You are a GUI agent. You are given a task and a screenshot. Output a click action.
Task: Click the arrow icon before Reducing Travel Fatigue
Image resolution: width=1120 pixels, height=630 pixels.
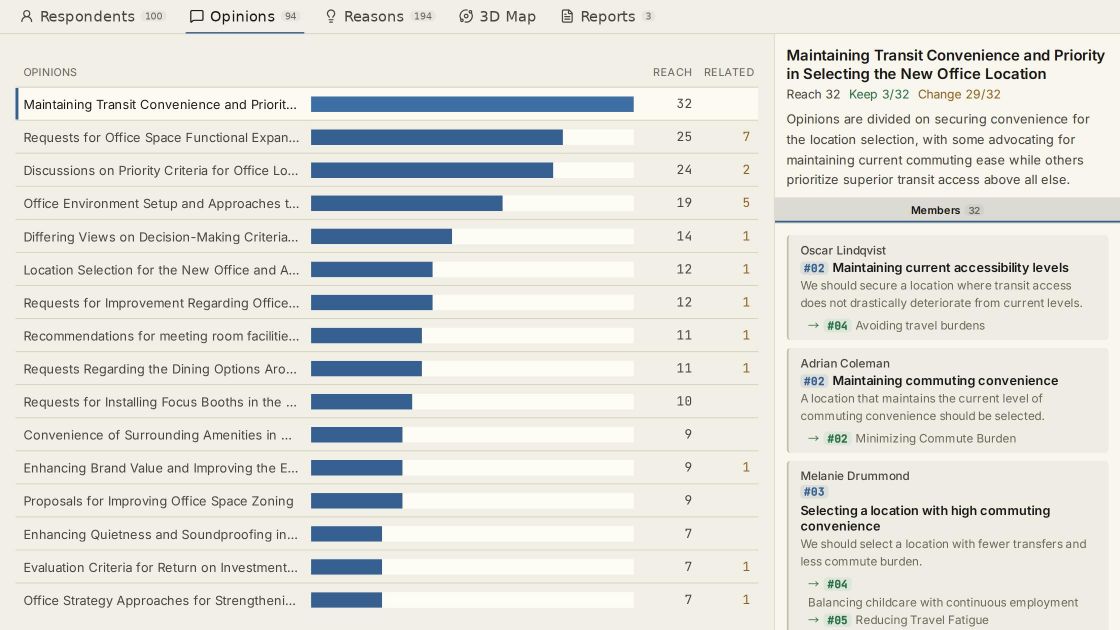pyautogui.click(x=814, y=619)
